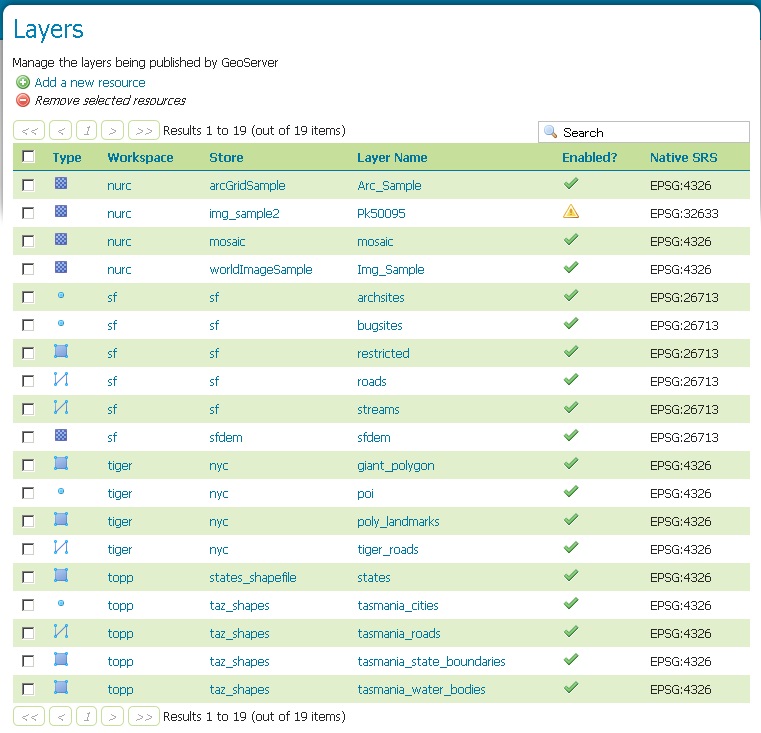Click the line type icon for tiger_roads

point(61,548)
